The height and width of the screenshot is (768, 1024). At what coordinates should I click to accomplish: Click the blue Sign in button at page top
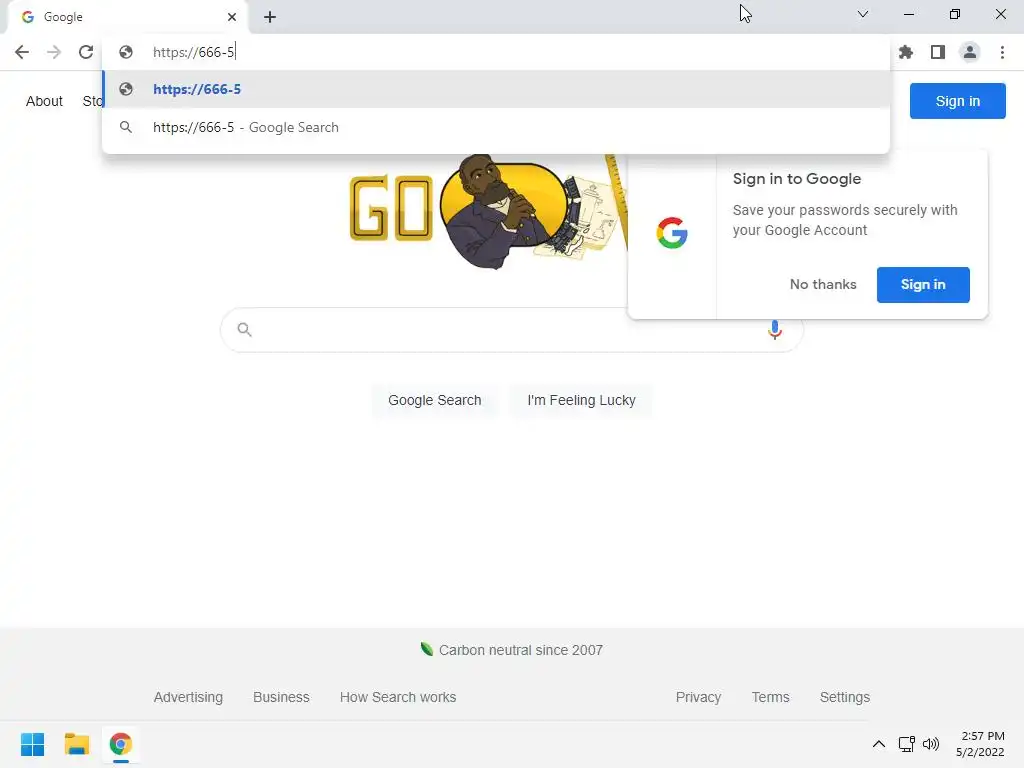pyautogui.click(x=957, y=101)
